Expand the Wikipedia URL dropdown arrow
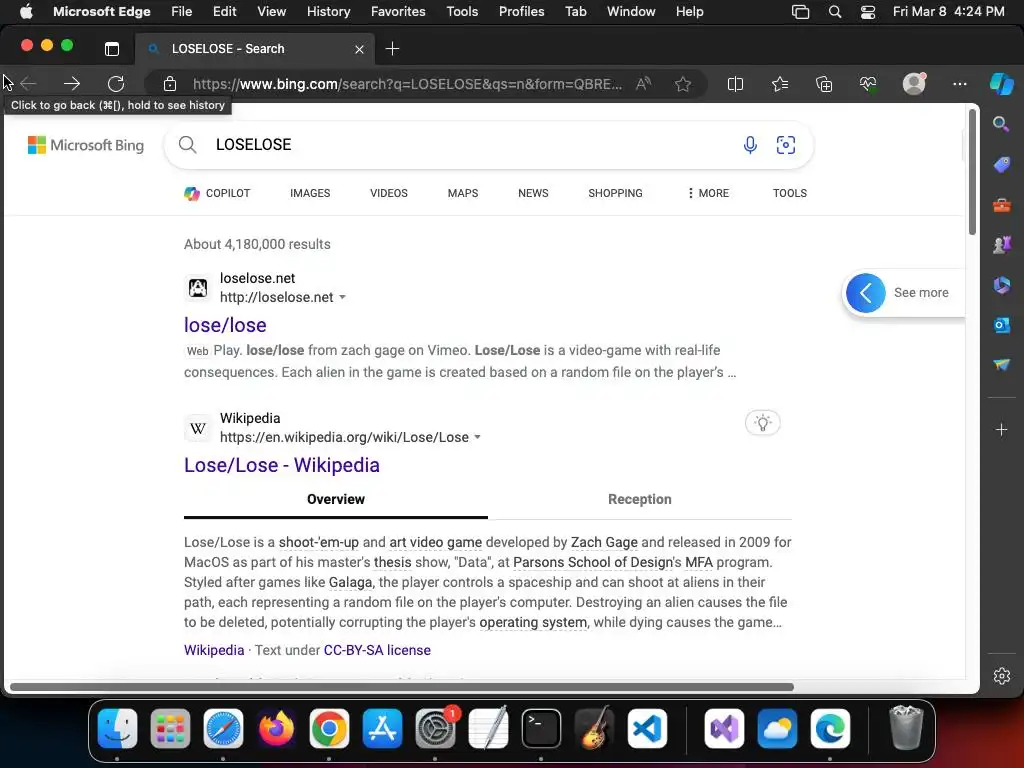 477,437
